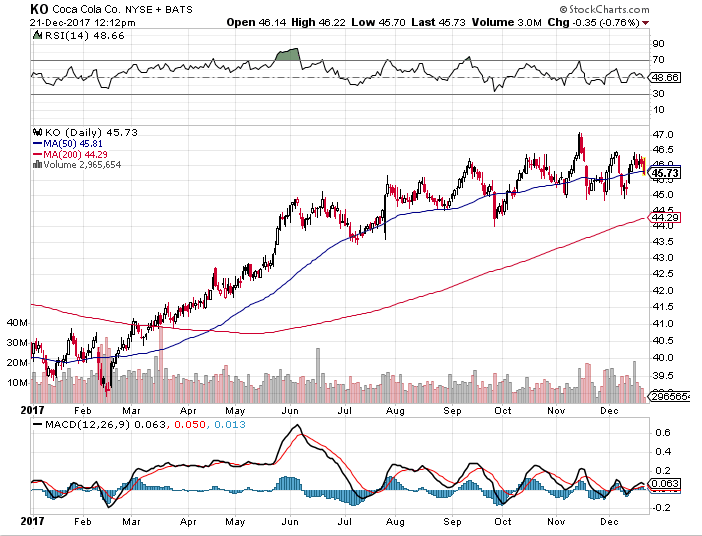Click the 48.66 RSI value axis label
This screenshot has height=536, width=702.
click(664, 76)
